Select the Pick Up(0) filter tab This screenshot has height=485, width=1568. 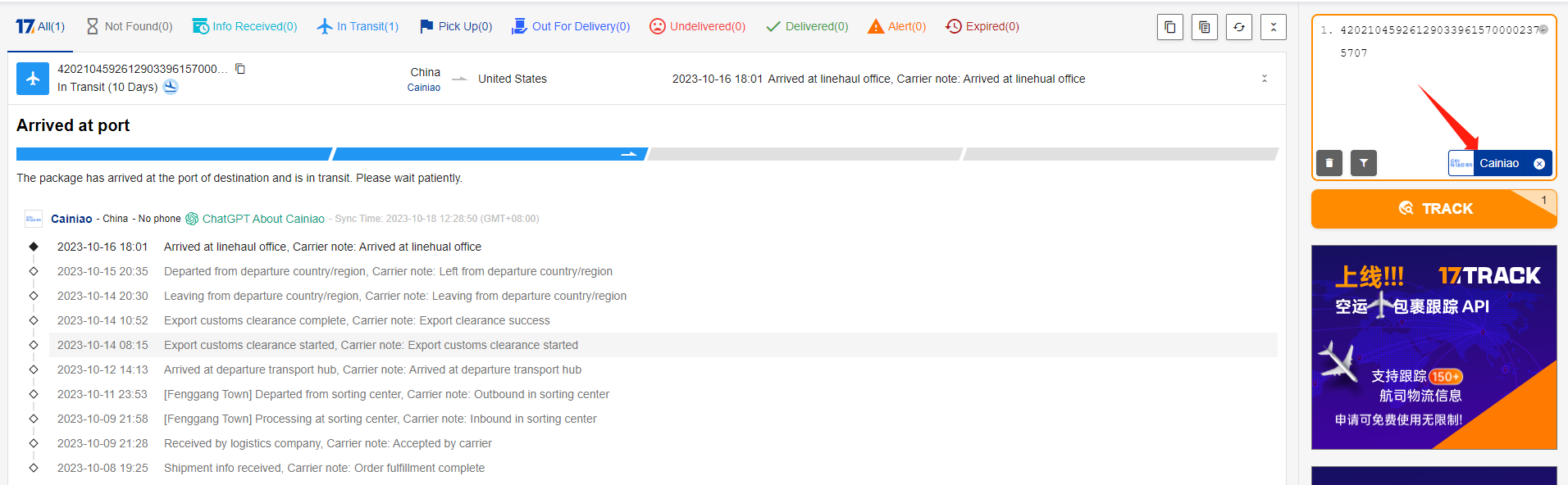coord(456,26)
